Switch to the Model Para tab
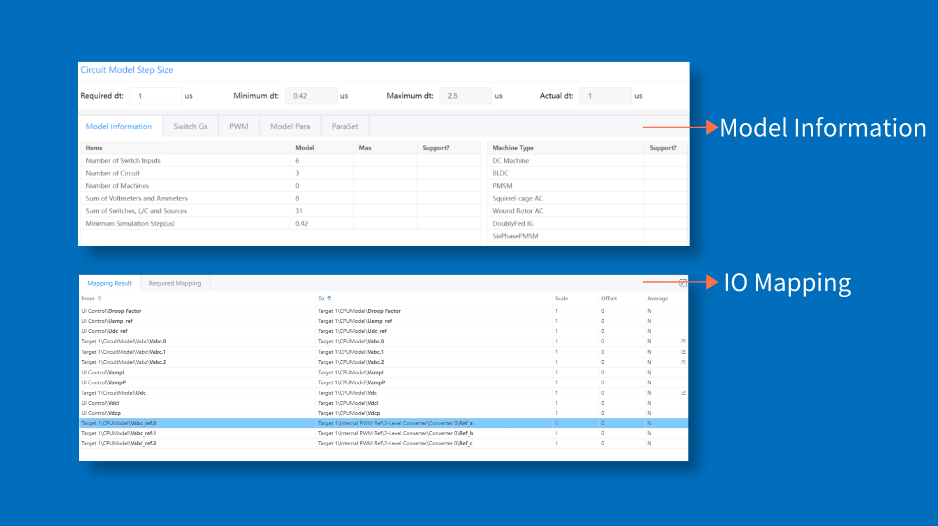Screen dimensions: 938x526 click(290, 126)
